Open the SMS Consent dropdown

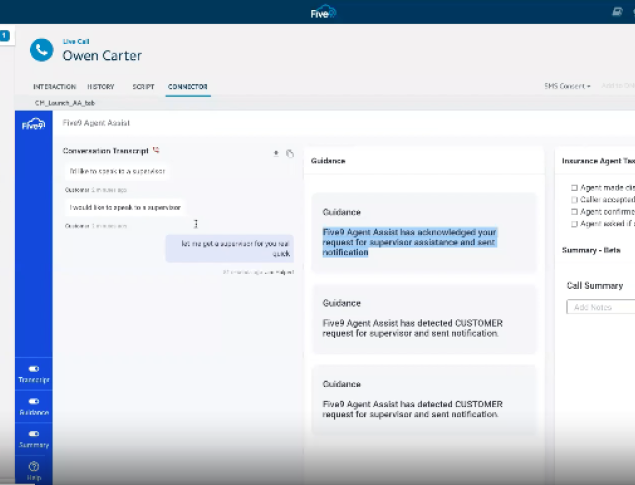[567, 87]
